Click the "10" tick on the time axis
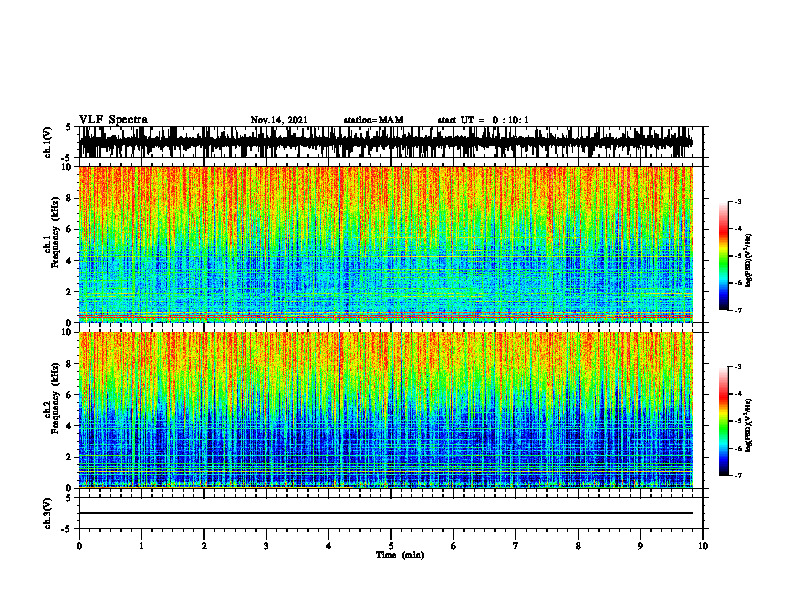Screen dimensions: 792x612 (x=703, y=546)
